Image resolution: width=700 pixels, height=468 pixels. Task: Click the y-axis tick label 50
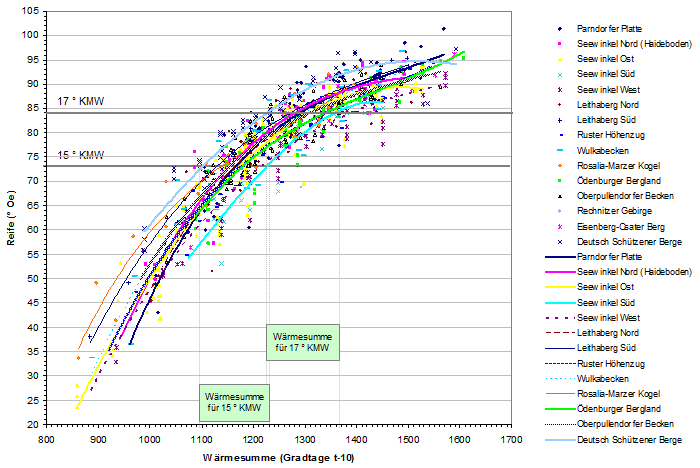[34, 279]
